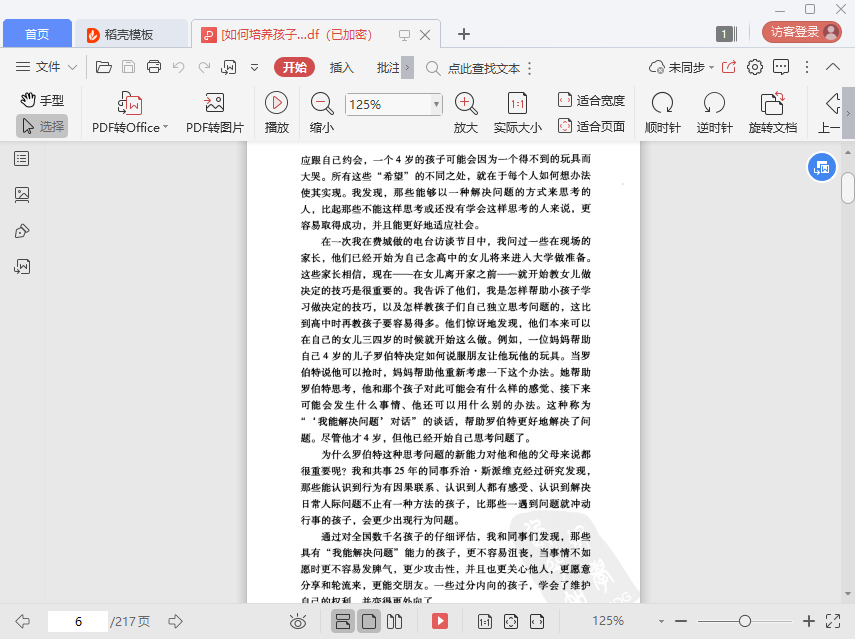Switch to the 批注 ribbon tab
Image resolution: width=855 pixels, height=639 pixels.
pyautogui.click(x=388, y=68)
